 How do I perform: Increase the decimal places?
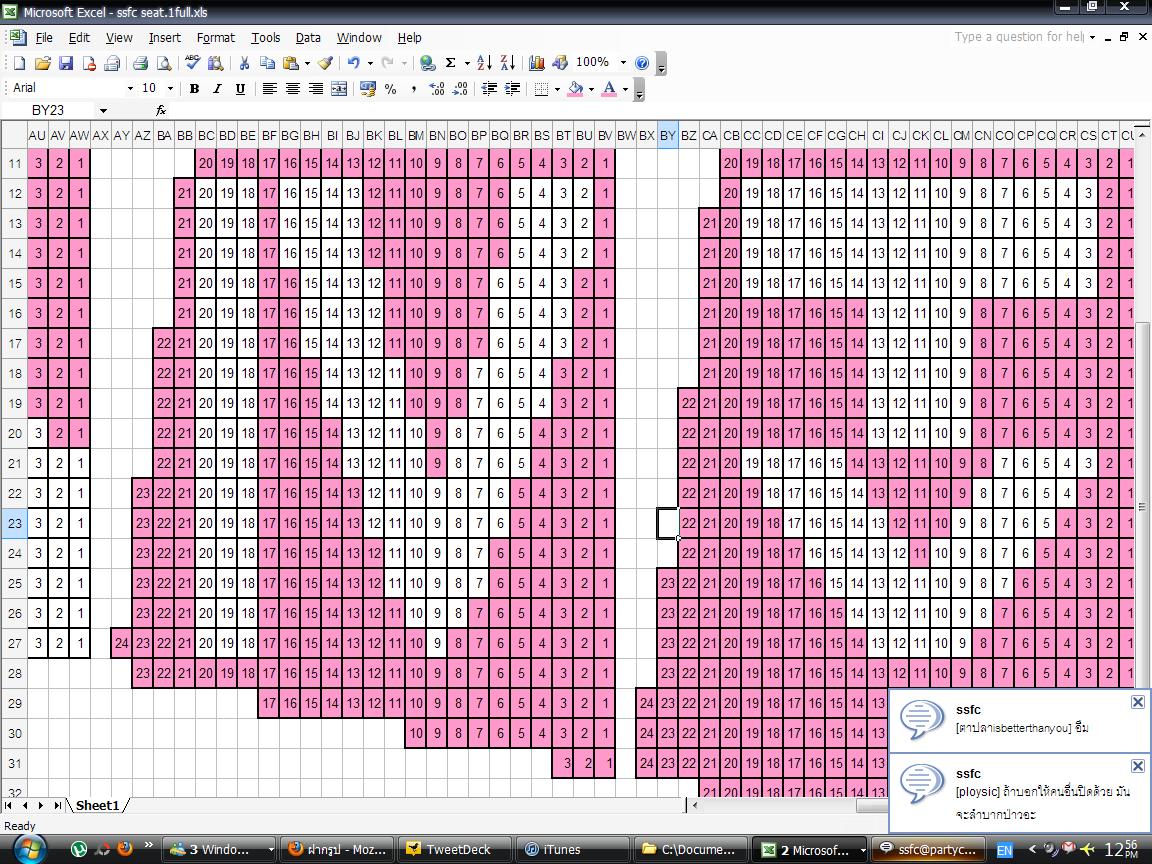tap(437, 89)
